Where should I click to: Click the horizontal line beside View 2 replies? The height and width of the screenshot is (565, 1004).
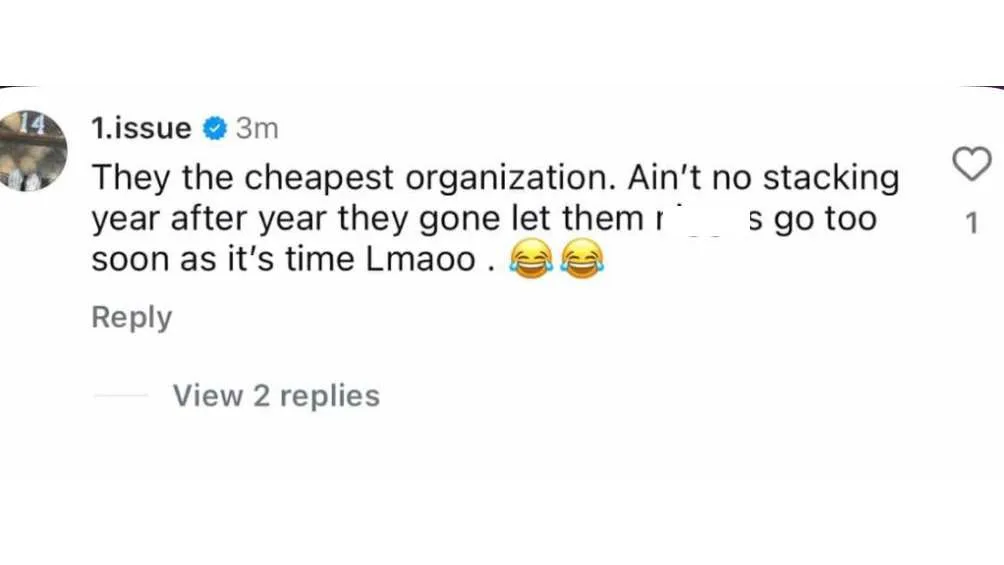[119, 396]
